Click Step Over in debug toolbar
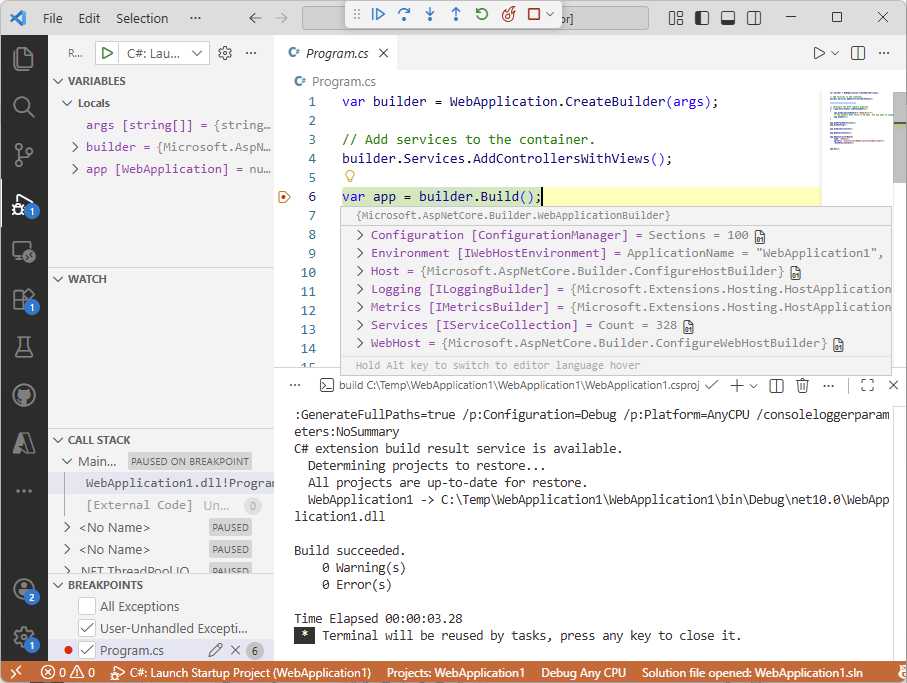This screenshot has height=683, width=907. click(x=404, y=14)
